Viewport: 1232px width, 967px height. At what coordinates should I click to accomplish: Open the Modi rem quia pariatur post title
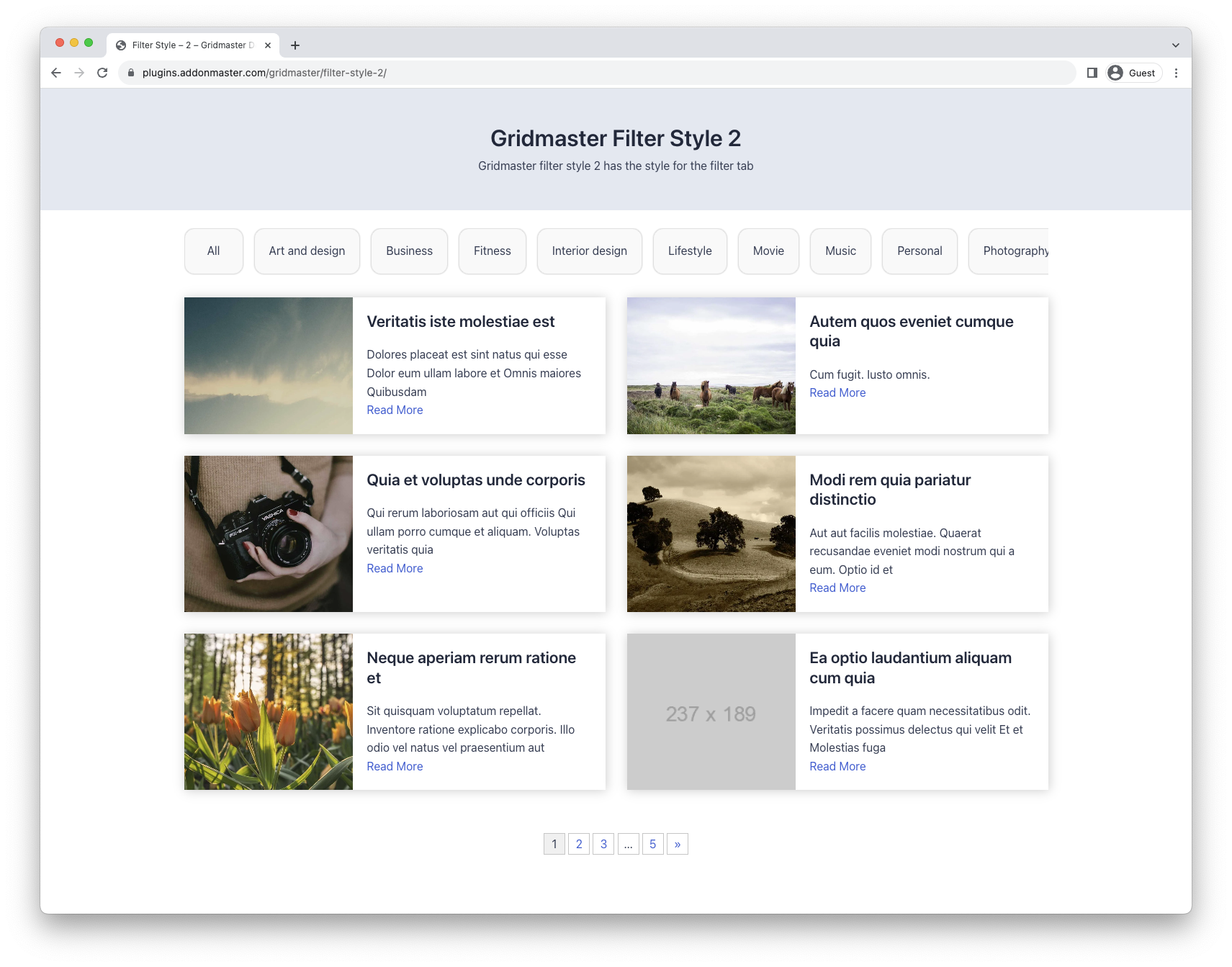point(890,490)
